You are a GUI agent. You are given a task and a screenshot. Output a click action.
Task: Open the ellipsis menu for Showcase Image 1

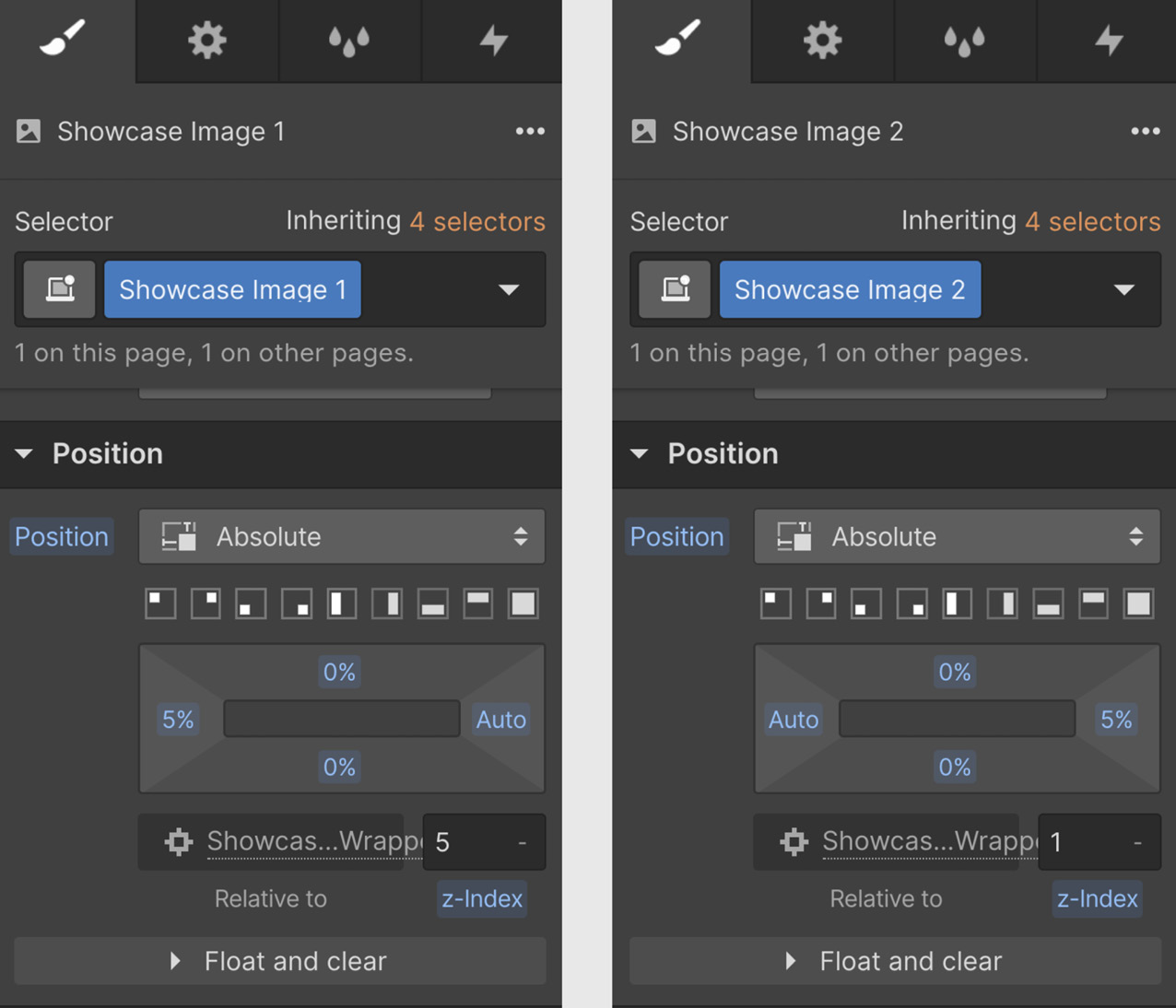pyautogui.click(x=530, y=131)
